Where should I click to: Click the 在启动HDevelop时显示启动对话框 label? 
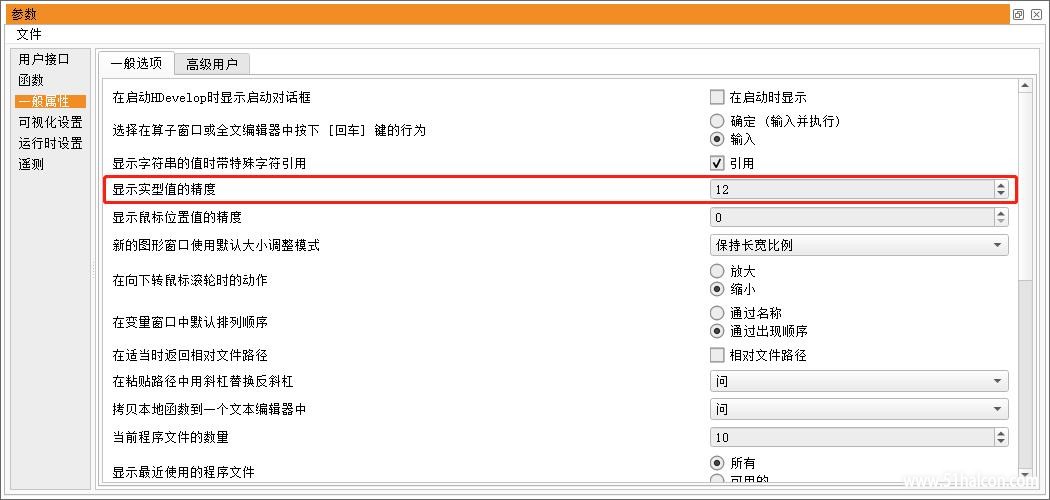tap(212, 98)
